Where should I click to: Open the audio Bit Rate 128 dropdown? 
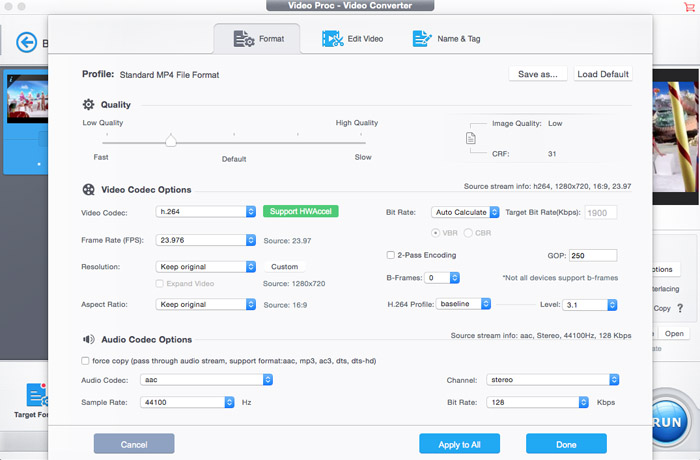(538, 402)
